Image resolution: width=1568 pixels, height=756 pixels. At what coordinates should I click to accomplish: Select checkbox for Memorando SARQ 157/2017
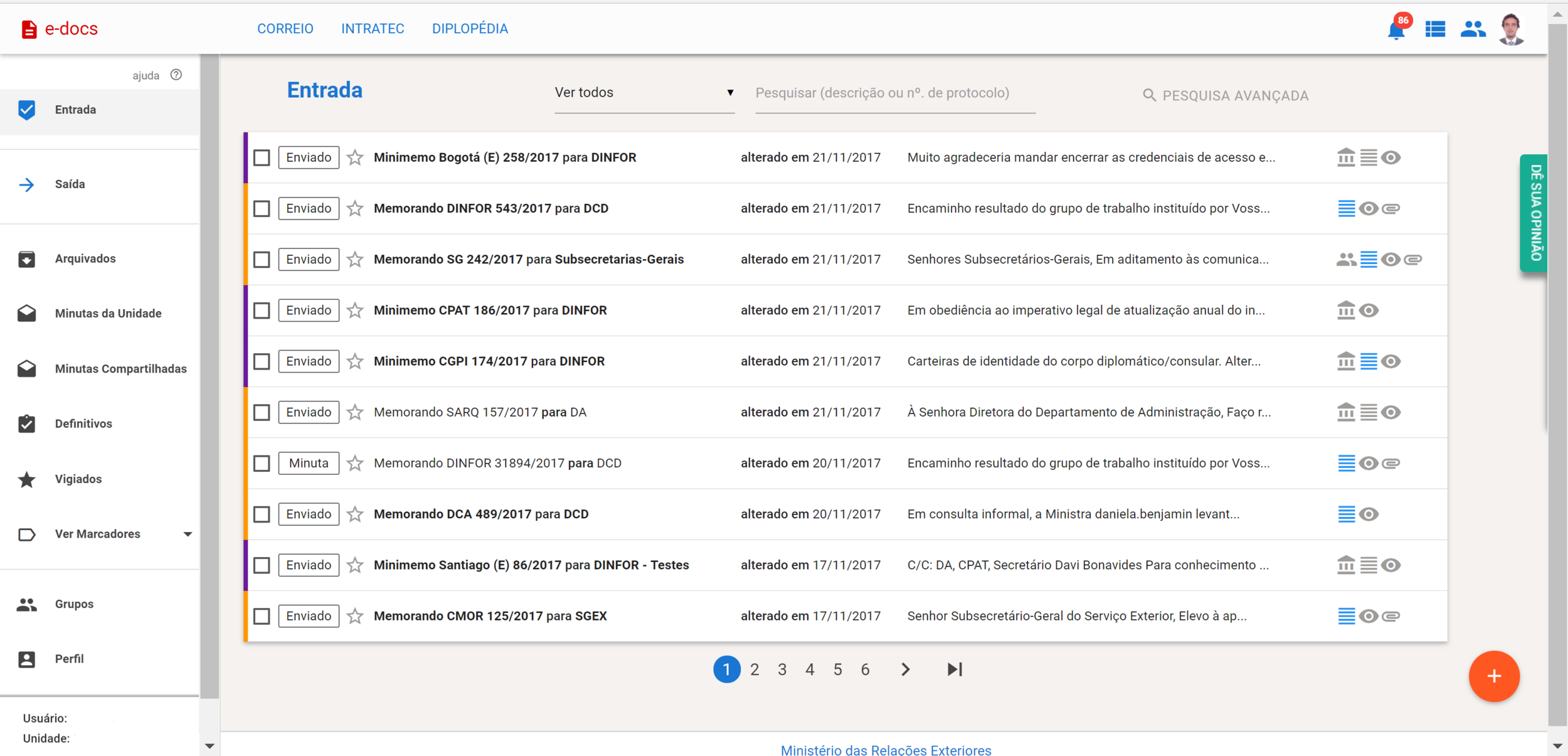[262, 412]
